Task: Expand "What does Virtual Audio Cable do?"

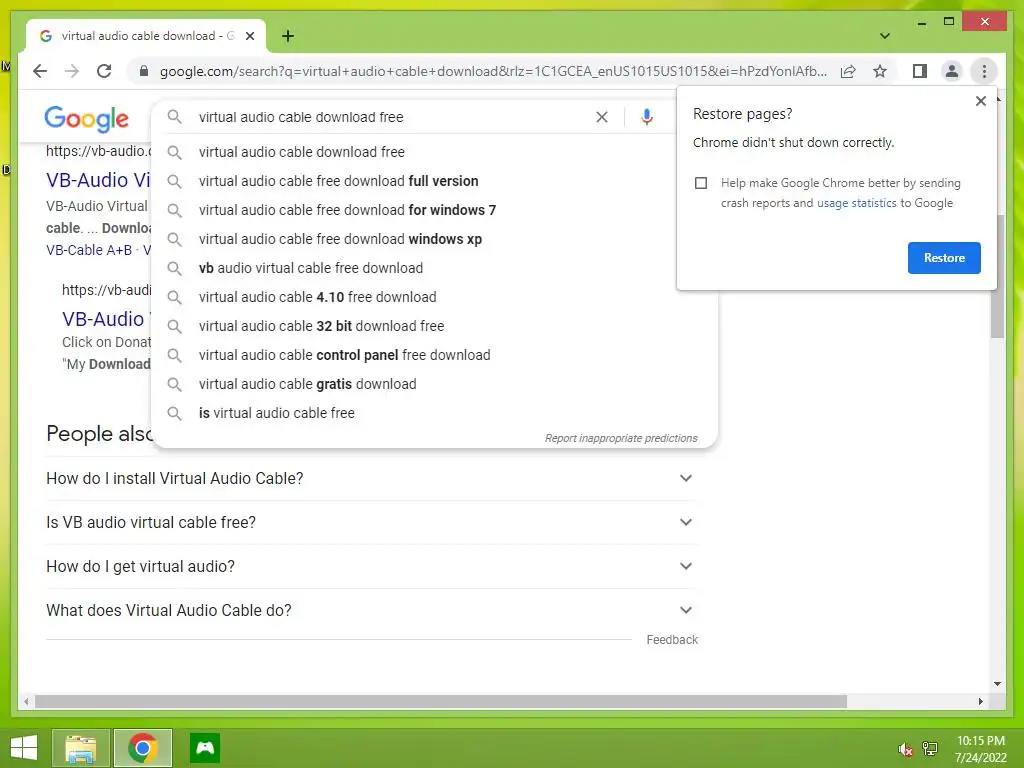Action: coord(372,610)
